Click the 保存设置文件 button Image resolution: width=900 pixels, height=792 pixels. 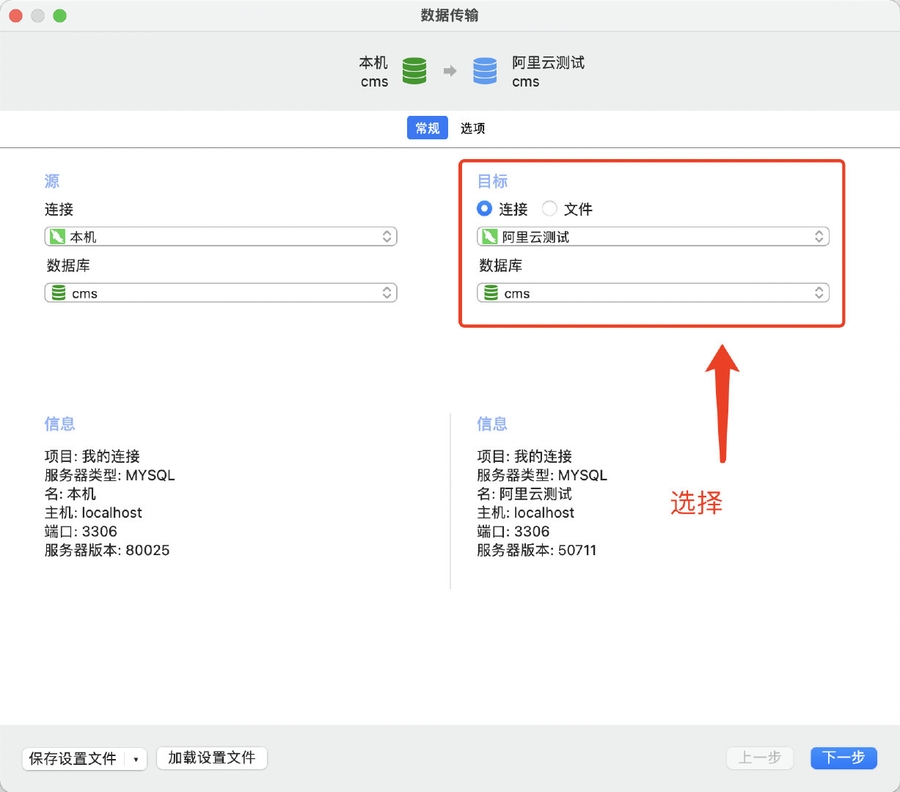(73, 759)
